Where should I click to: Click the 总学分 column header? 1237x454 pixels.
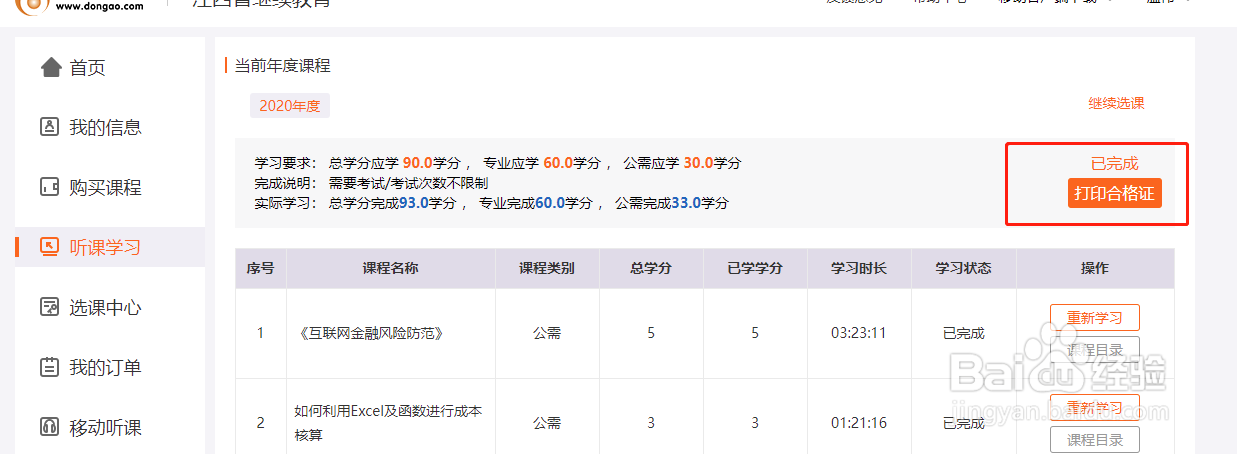coord(651,268)
